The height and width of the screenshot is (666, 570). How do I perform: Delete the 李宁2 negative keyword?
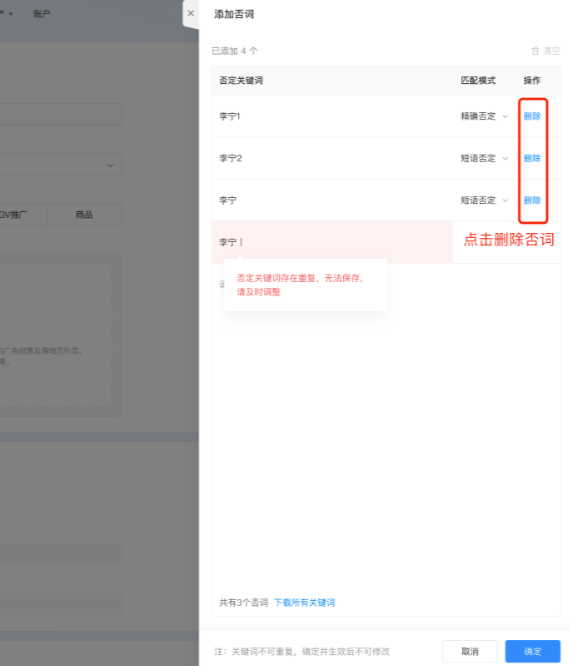(x=532, y=158)
